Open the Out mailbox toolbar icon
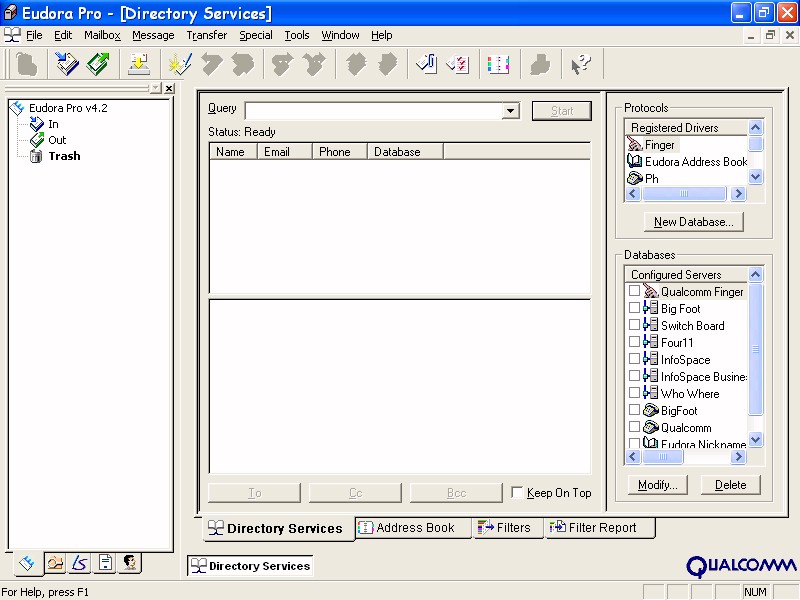Screen dimensions: 800x600 97,64
